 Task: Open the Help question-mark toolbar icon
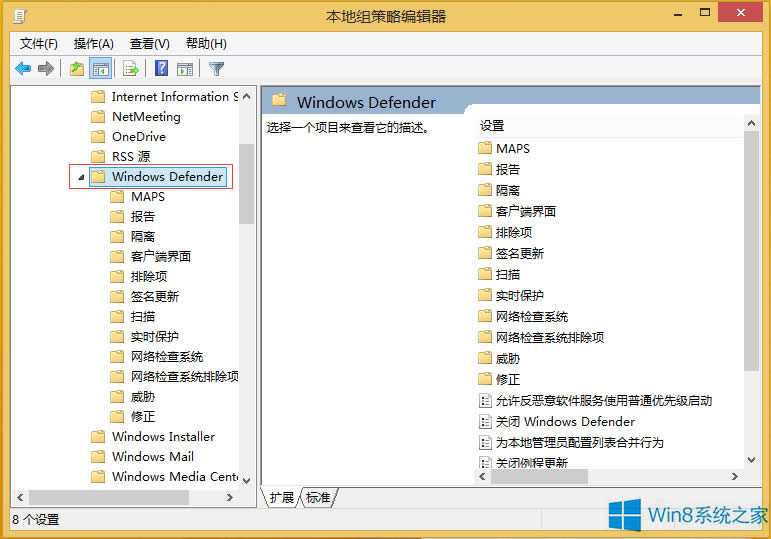(161, 68)
